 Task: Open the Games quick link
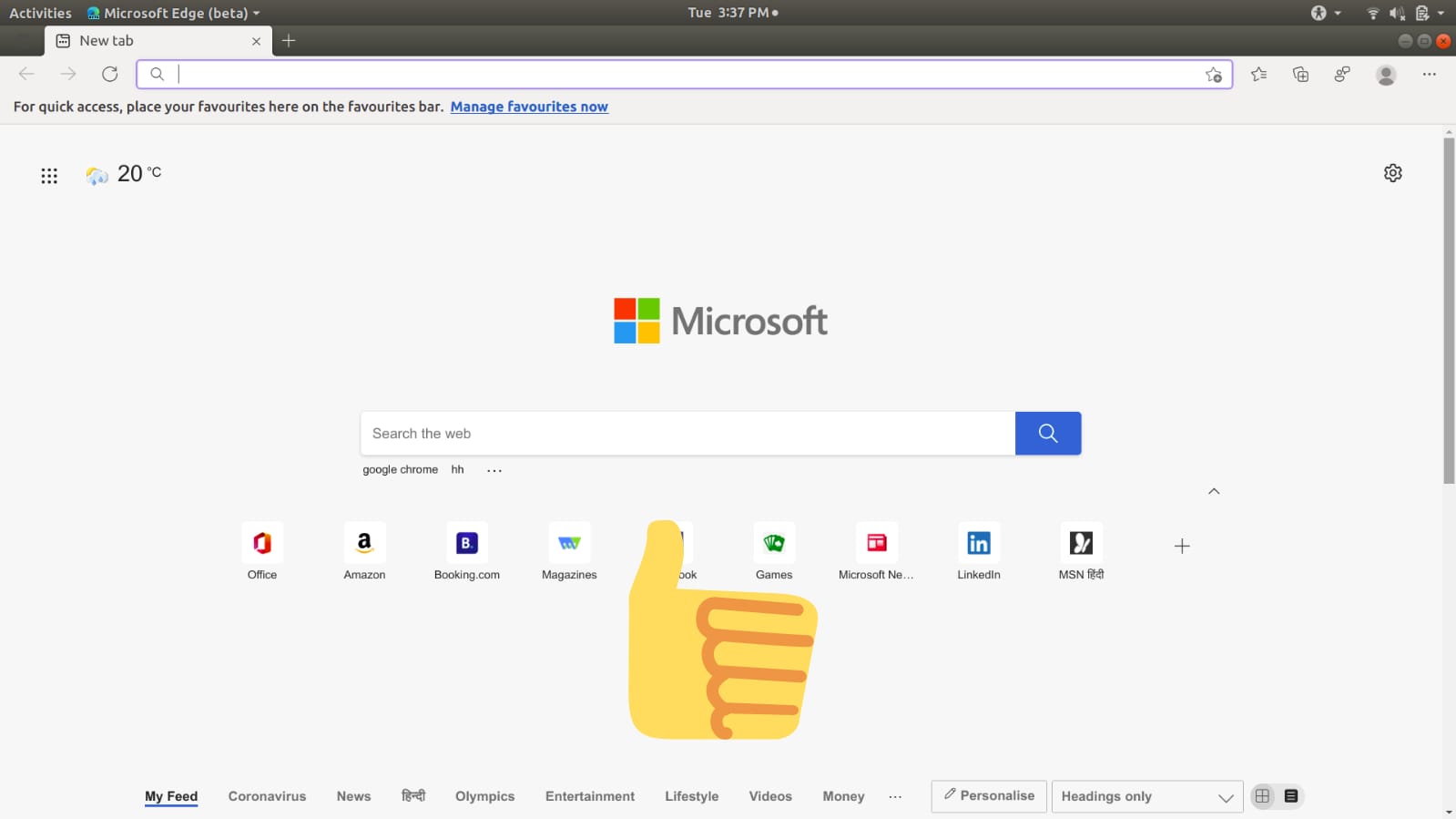tap(774, 552)
